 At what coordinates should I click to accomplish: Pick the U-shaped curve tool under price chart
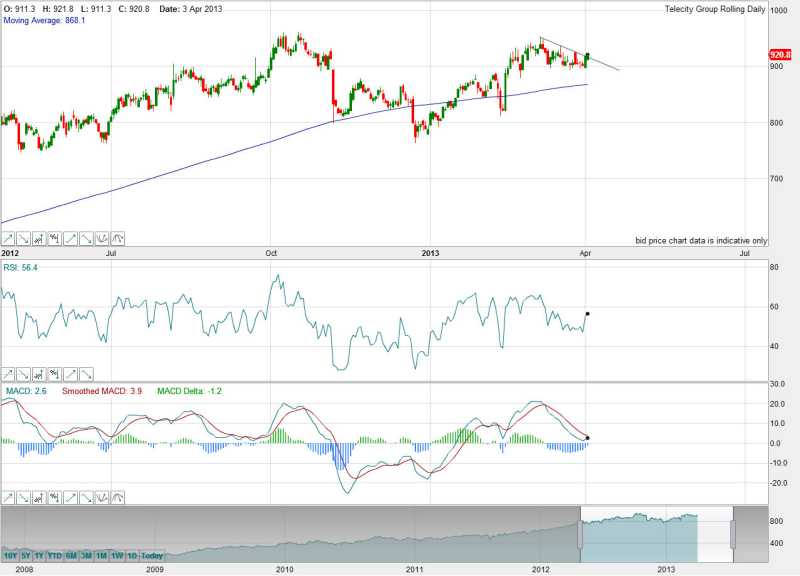(102, 238)
